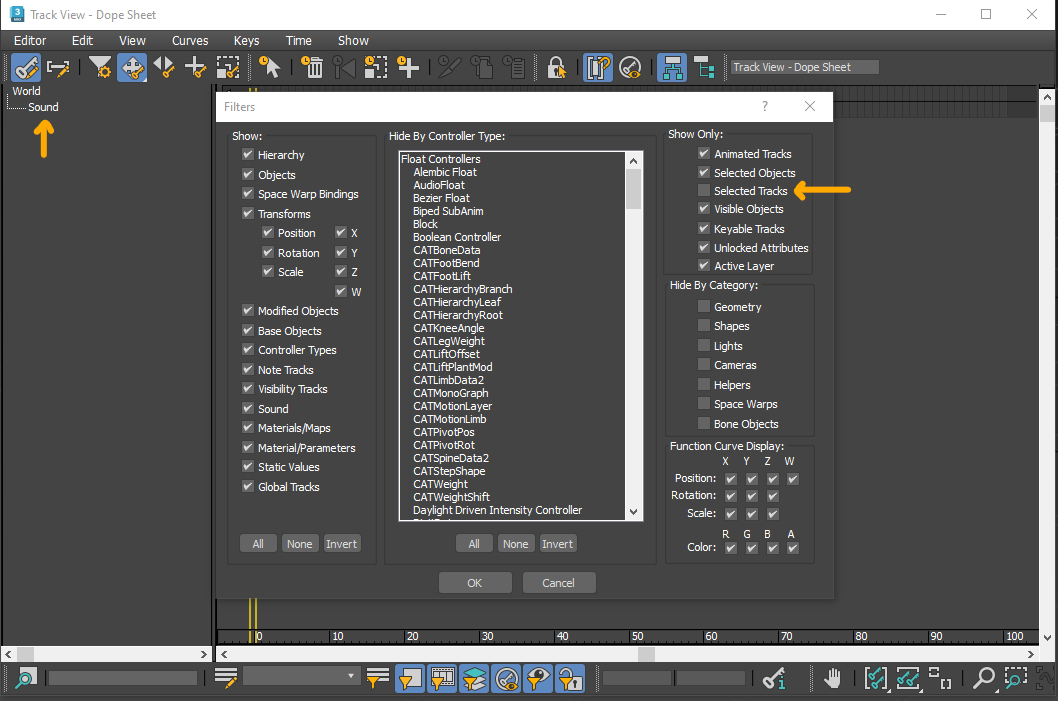
Task: Click the Zoom magnifier icon in bottom toolbar
Action: point(983,678)
